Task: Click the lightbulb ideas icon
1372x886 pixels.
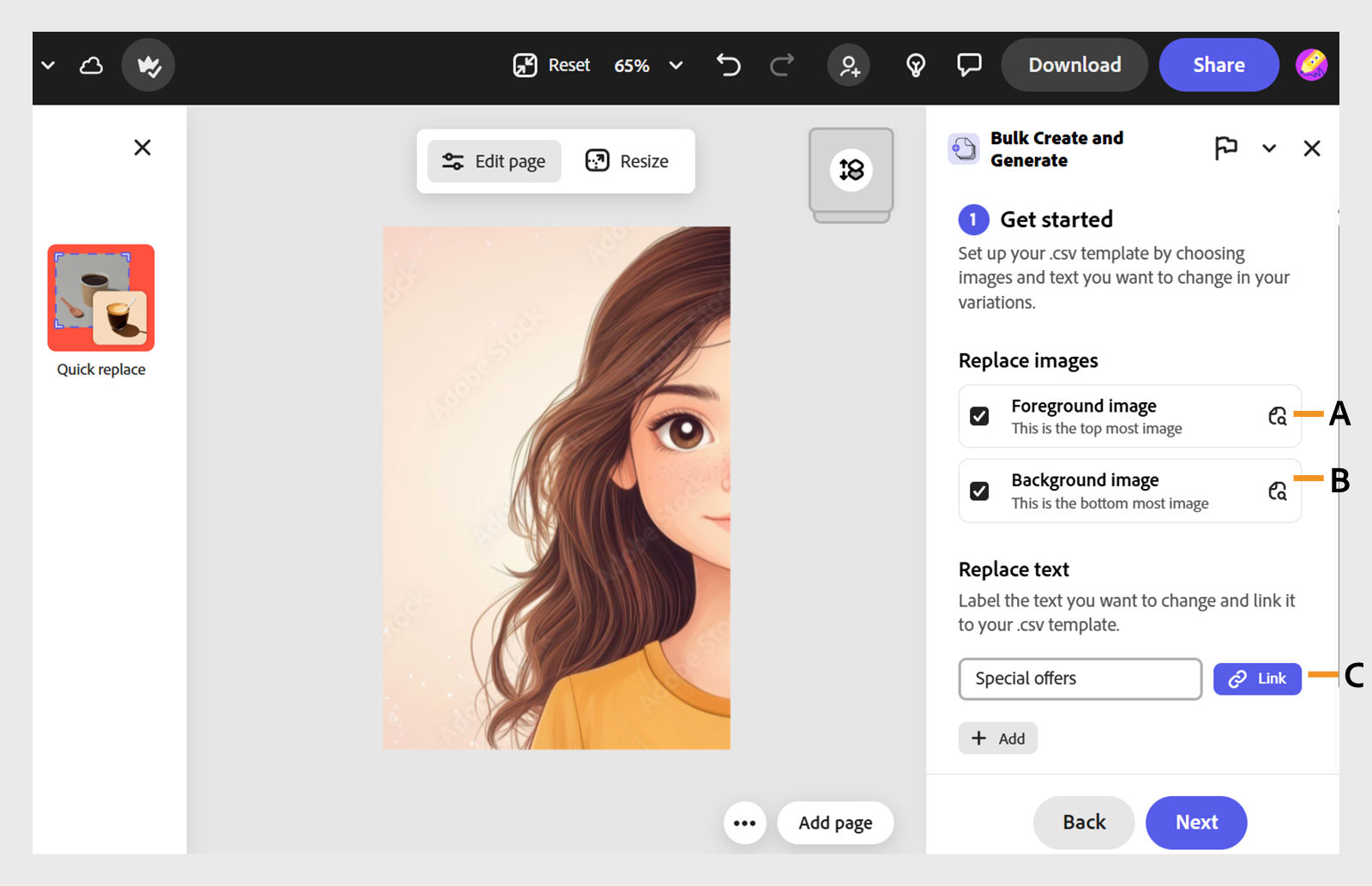Action: [x=916, y=65]
